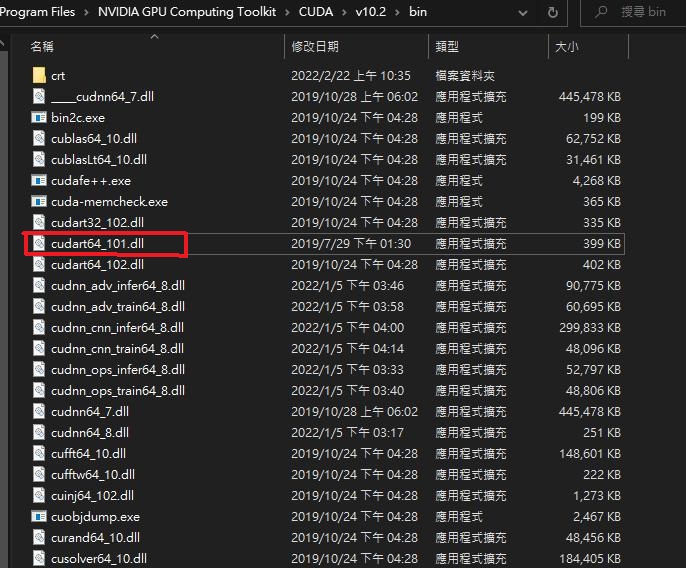Expand the chevron after NVIDIA GPU Computing Toolkit

click(287, 12)
